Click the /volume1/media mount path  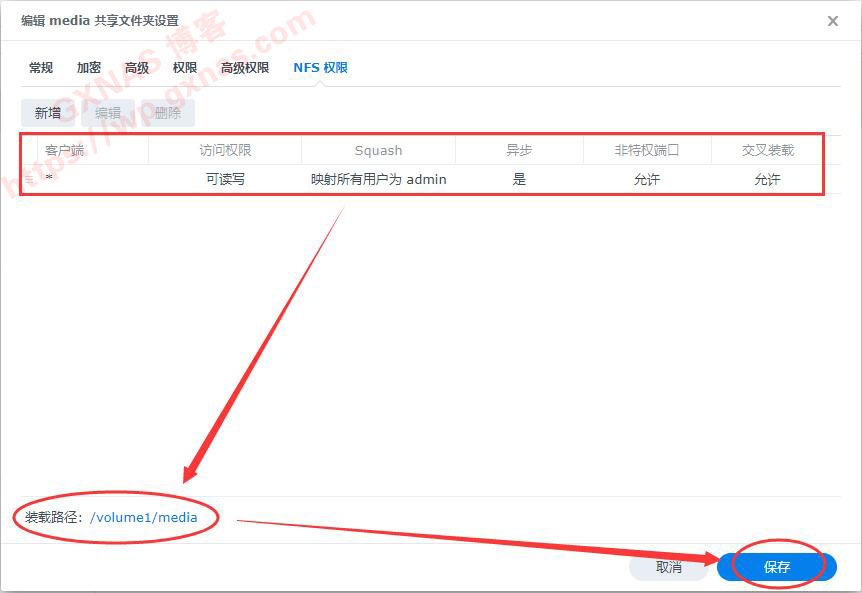coord(144,517)
